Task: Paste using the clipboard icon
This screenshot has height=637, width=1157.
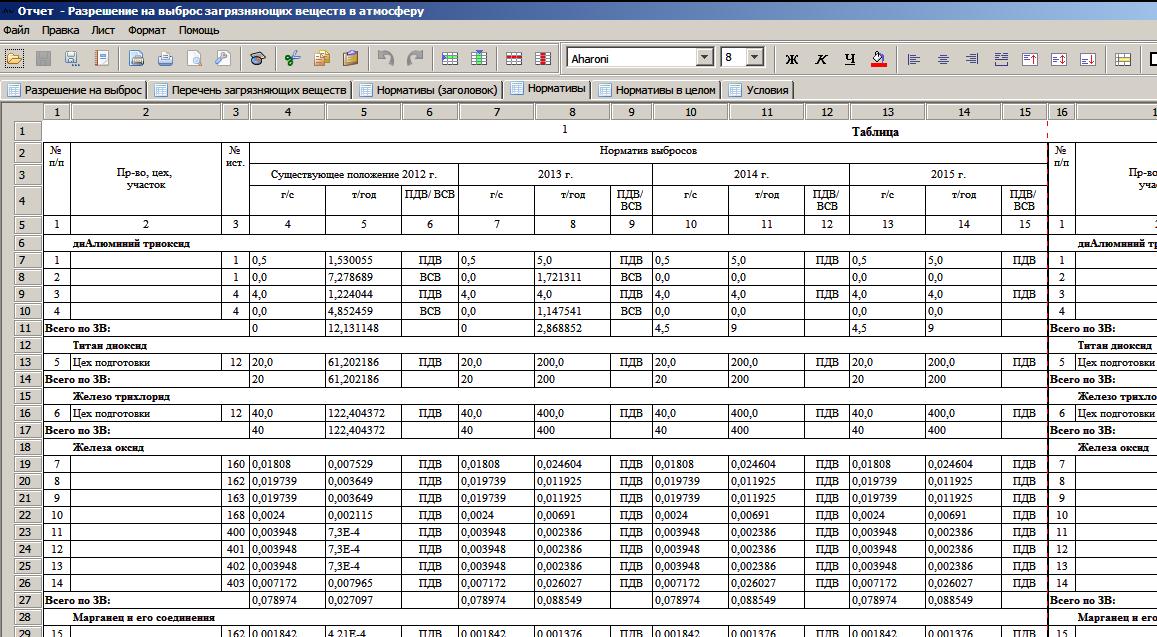Action: pos(350,59)
